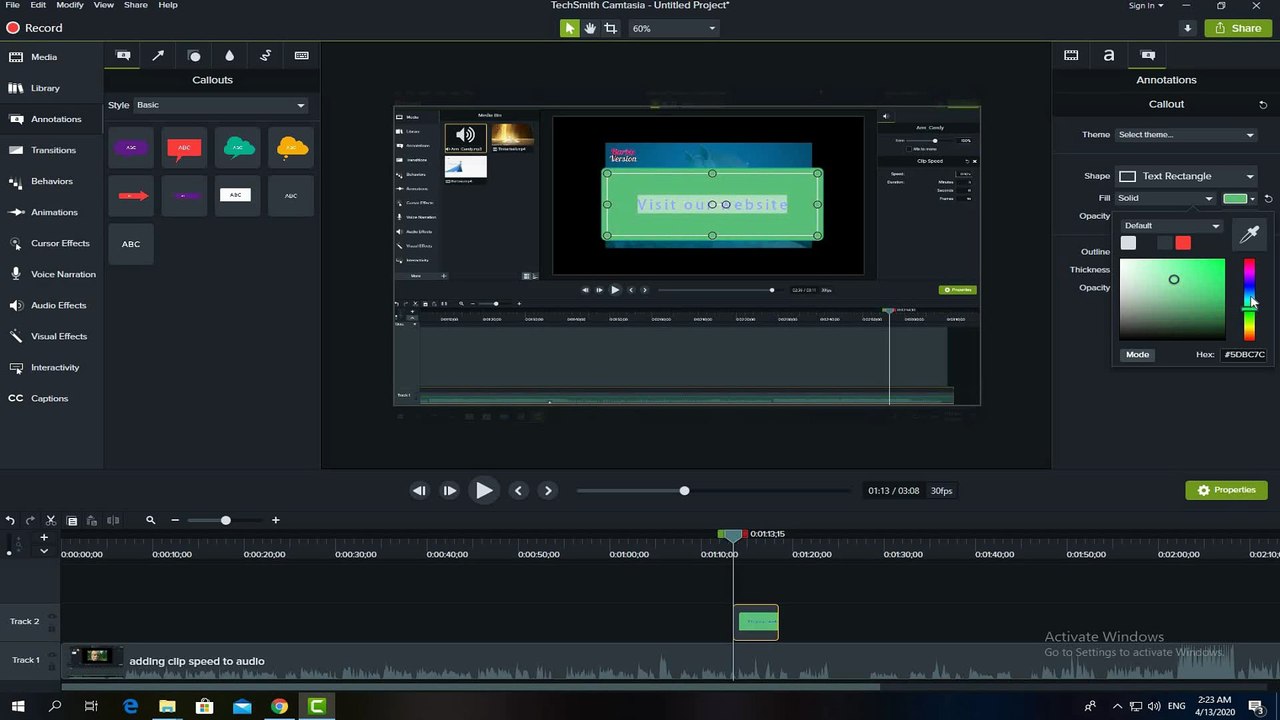1280x720 pixels.
Task: Click the Cut scissors icon in timeline toolbar
Action: [x=51, y=520]
